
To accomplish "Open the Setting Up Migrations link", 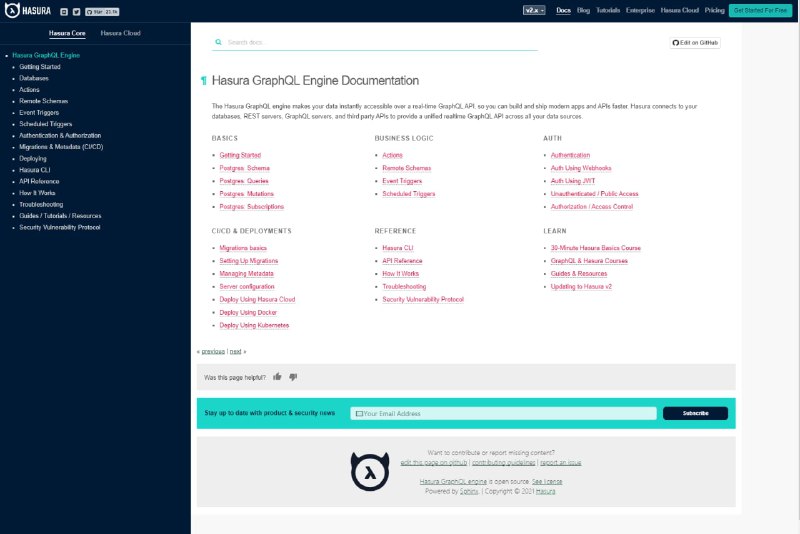I will click(248, 261).
